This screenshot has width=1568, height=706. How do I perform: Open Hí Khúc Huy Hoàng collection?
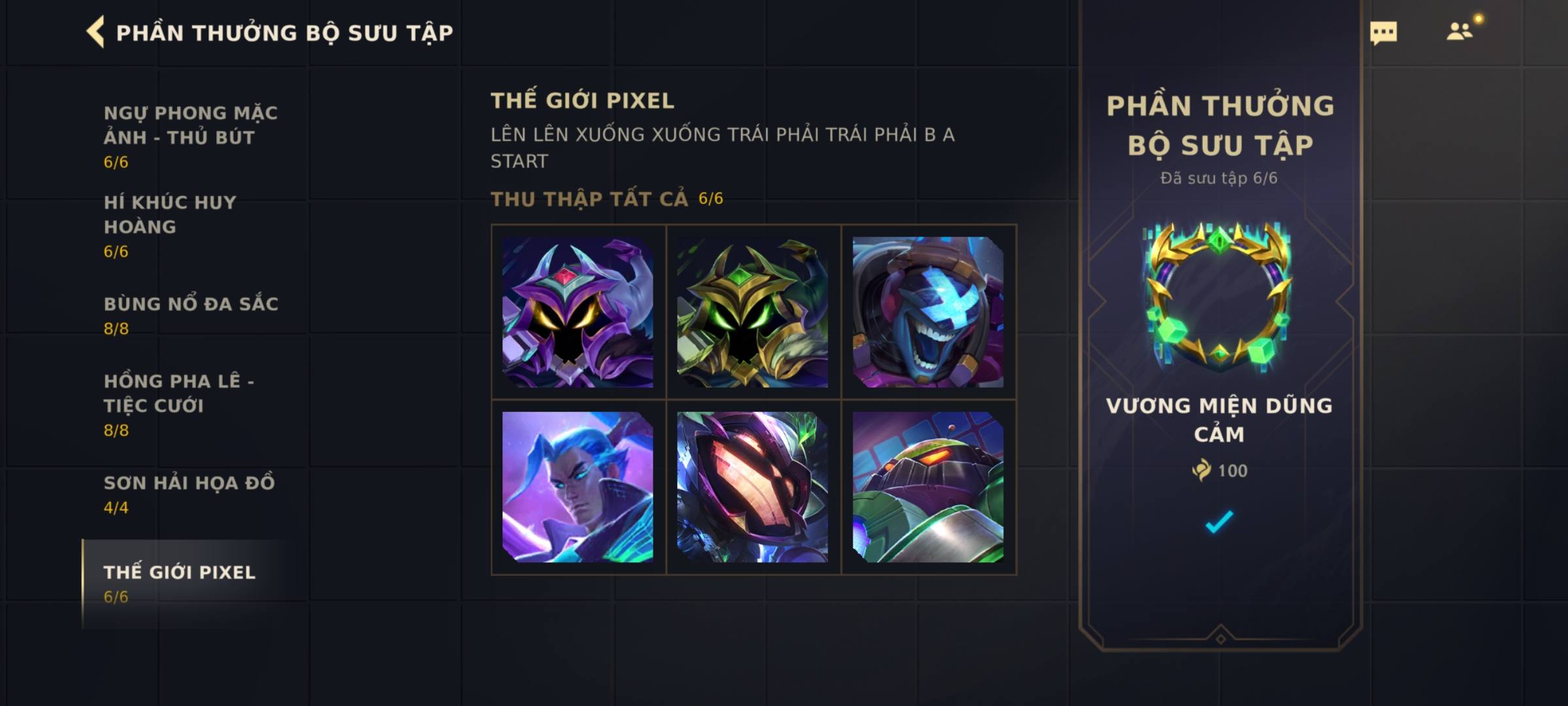click(170, 226)
